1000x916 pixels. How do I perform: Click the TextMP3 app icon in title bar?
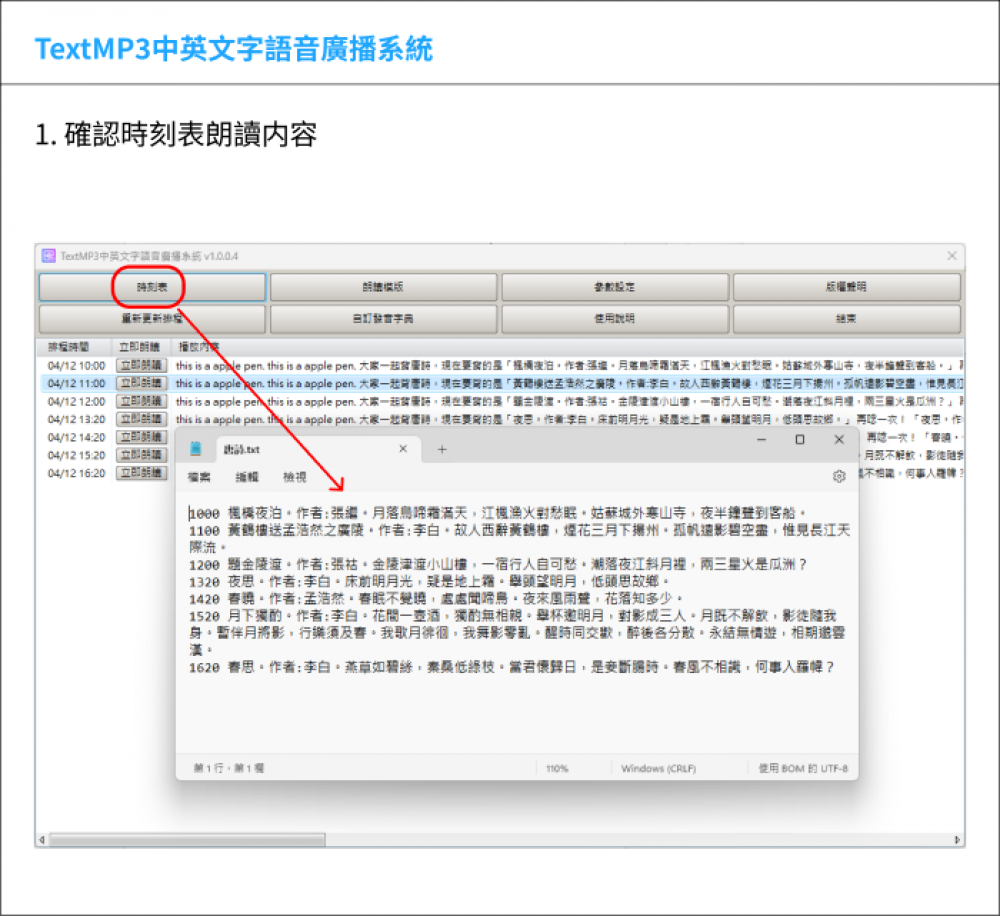tap(48, 256)
